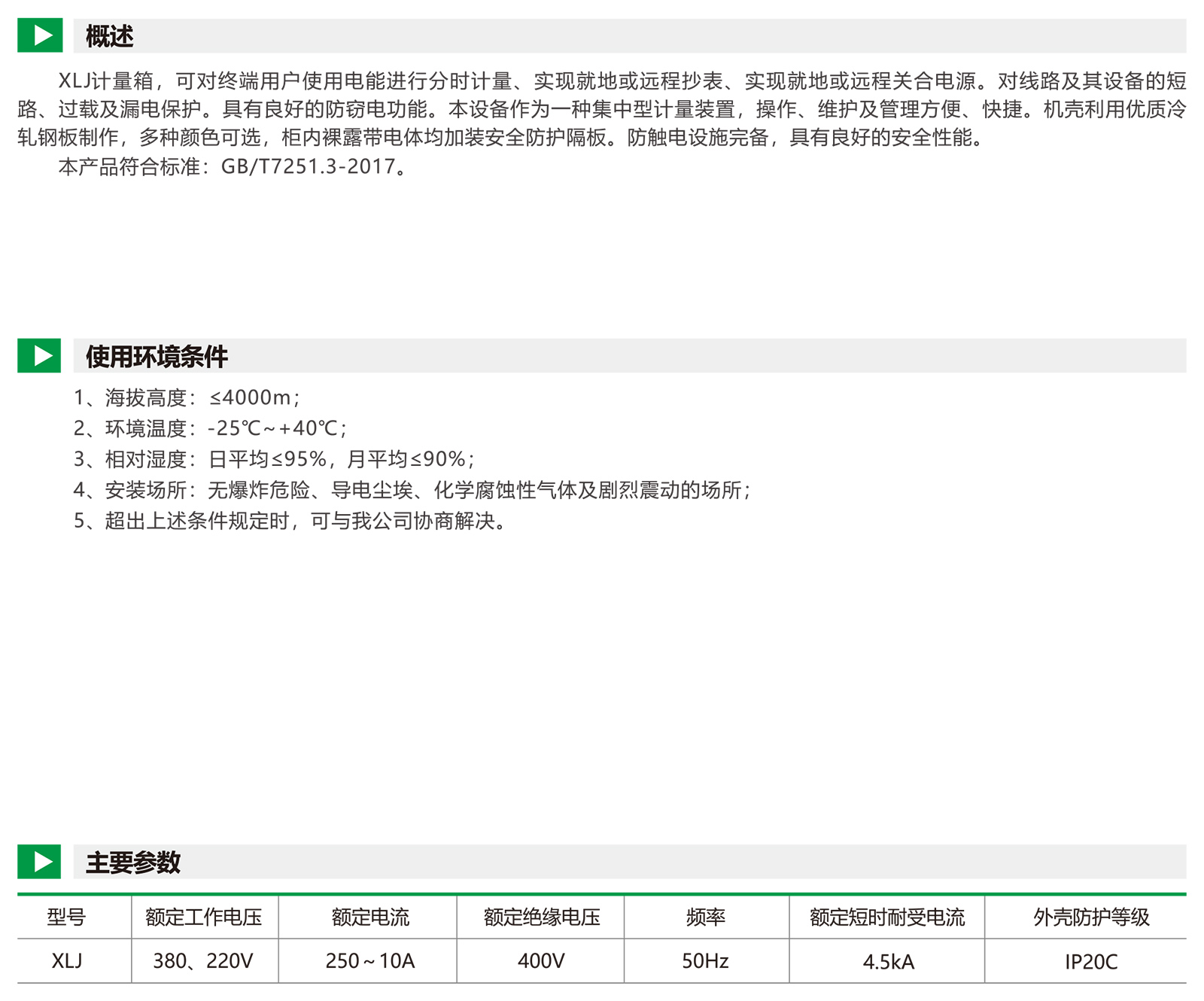The image size is (1204, 1001).
Task: Click the green arrow icon beside 使用环境条件
Action: pos(39,355)
